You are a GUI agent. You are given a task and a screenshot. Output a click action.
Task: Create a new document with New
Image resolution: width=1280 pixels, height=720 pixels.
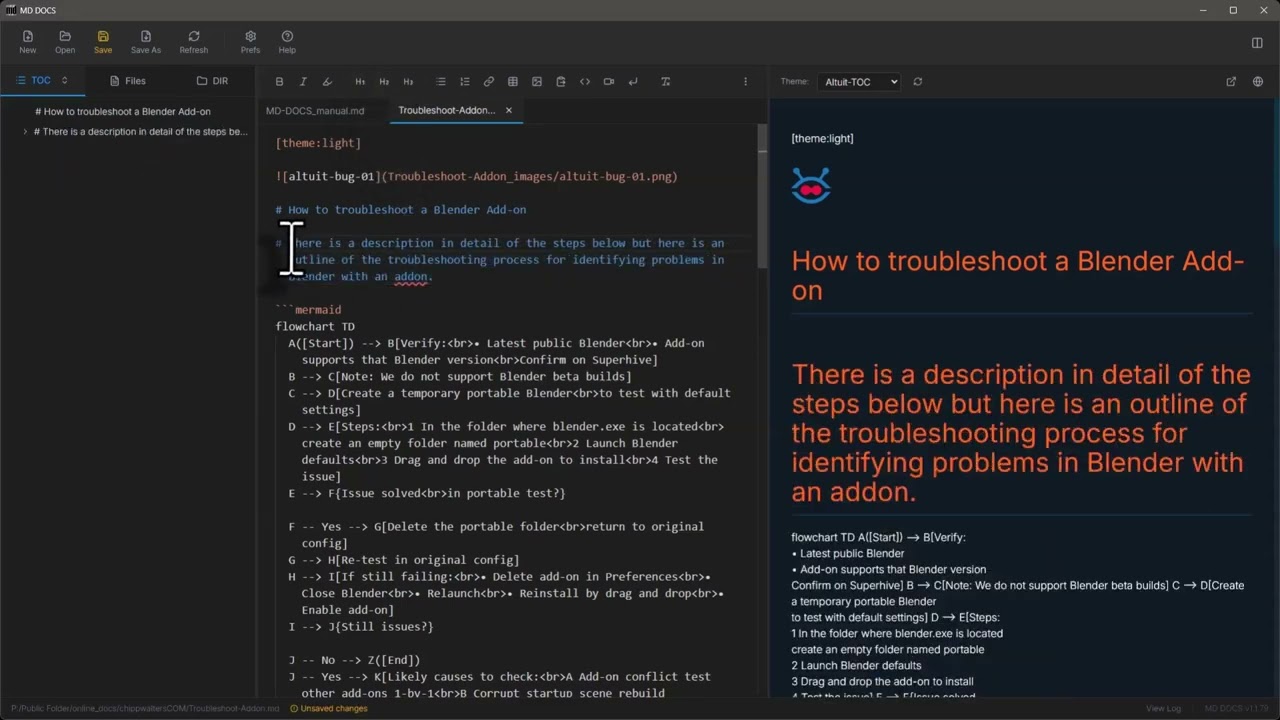coord(27,42)
